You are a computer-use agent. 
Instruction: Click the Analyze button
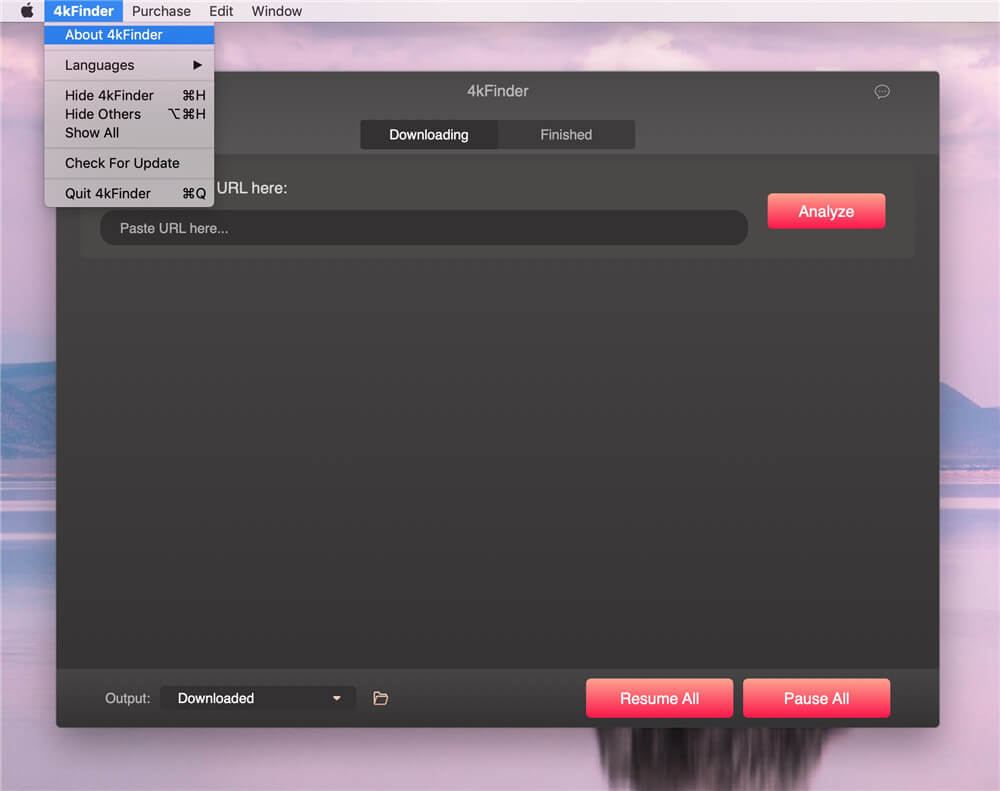[826, 211]
